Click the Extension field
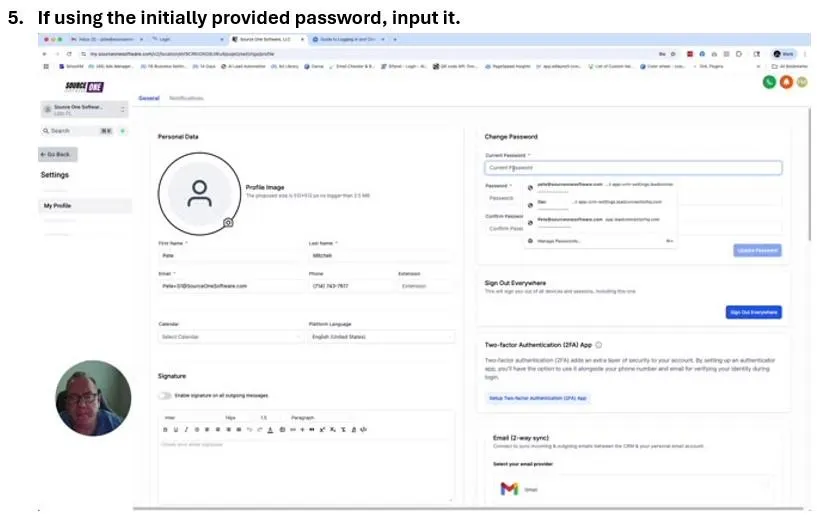The height and width of the screenshot is (515, 817). pos(426,286)
